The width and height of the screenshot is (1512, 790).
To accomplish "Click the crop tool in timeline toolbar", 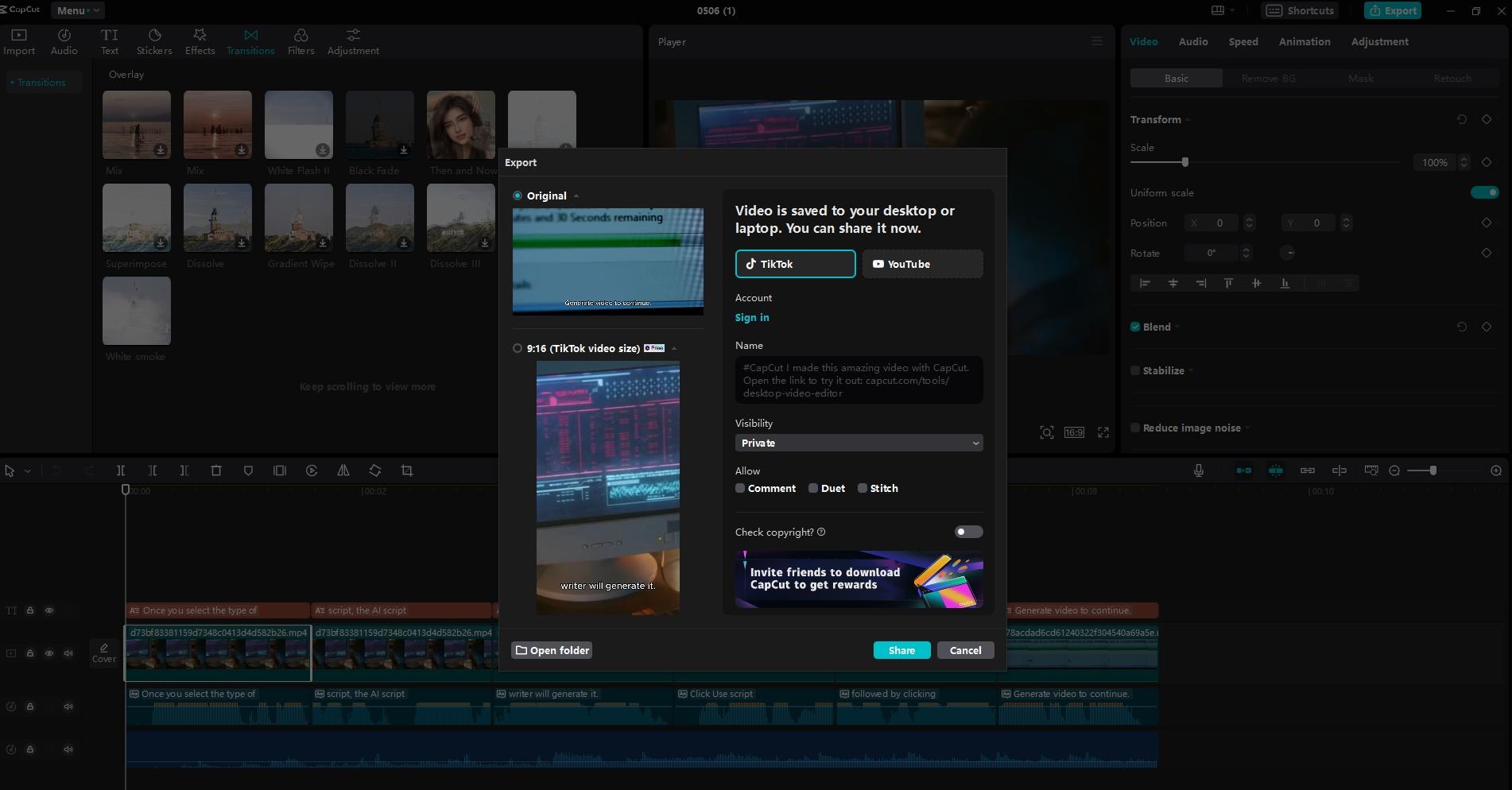I will click(407, 471).
